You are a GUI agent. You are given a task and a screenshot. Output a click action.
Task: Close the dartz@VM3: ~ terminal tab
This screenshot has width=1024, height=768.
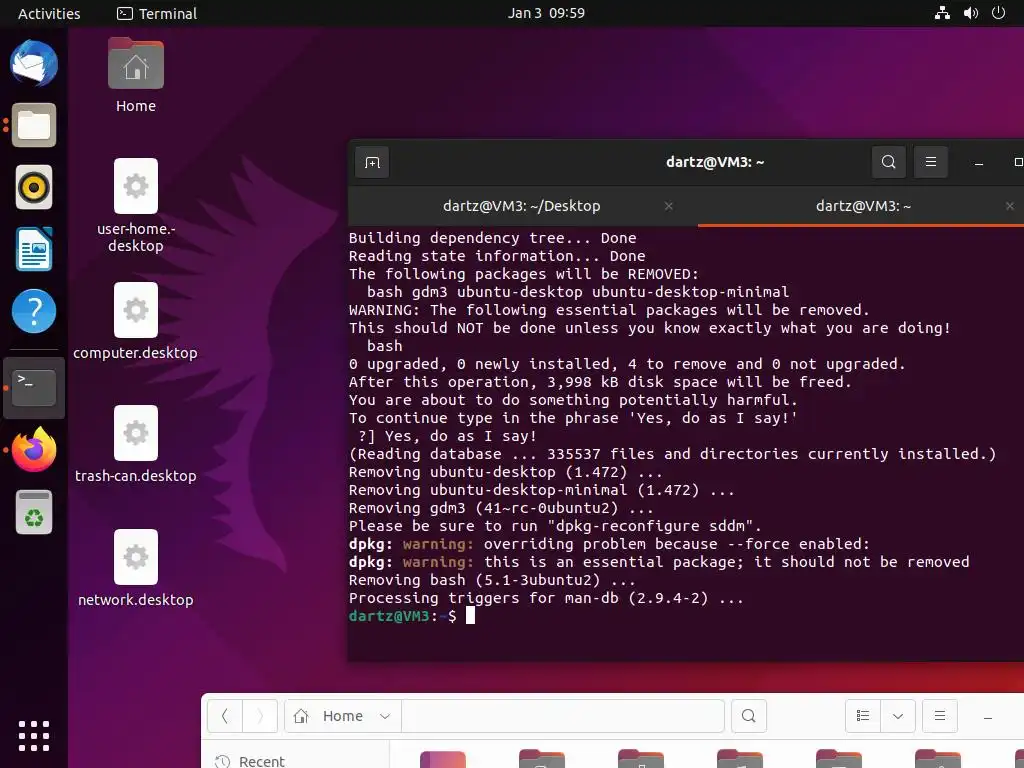point(1010,206)
